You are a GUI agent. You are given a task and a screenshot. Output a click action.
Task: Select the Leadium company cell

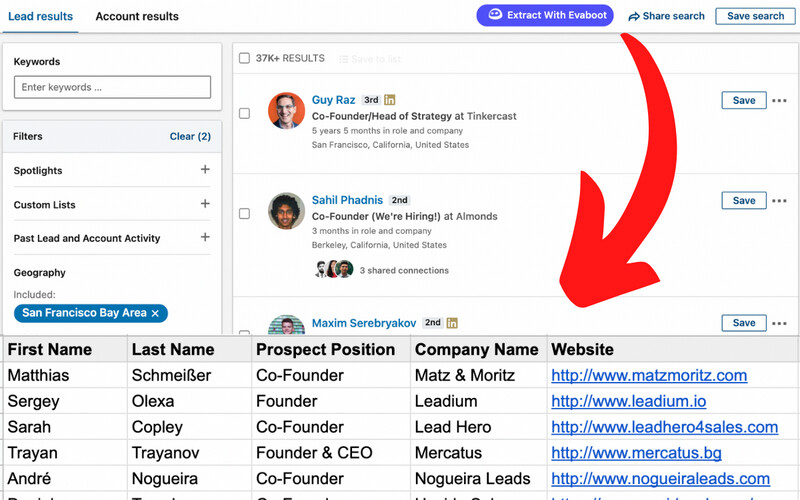pyautogui.click(x=479, y=401)
